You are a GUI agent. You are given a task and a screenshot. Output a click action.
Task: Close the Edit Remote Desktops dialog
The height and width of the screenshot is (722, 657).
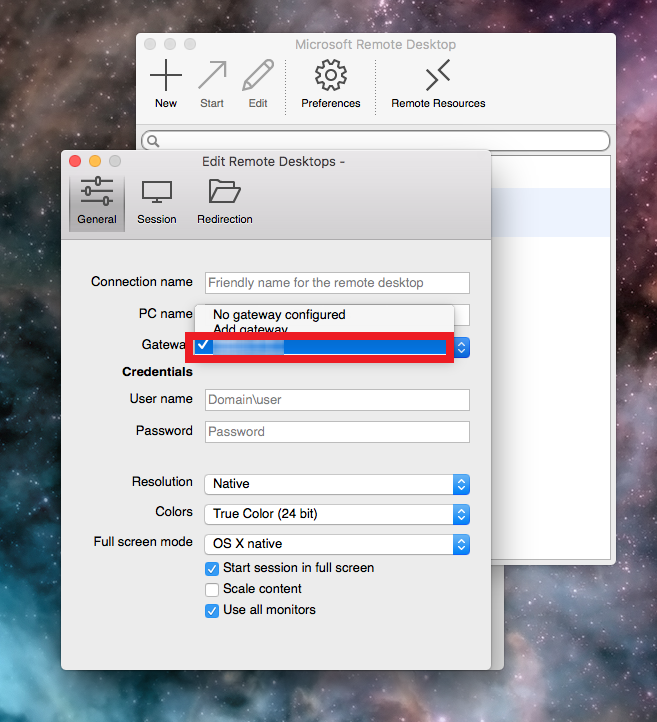pos(75,161)
